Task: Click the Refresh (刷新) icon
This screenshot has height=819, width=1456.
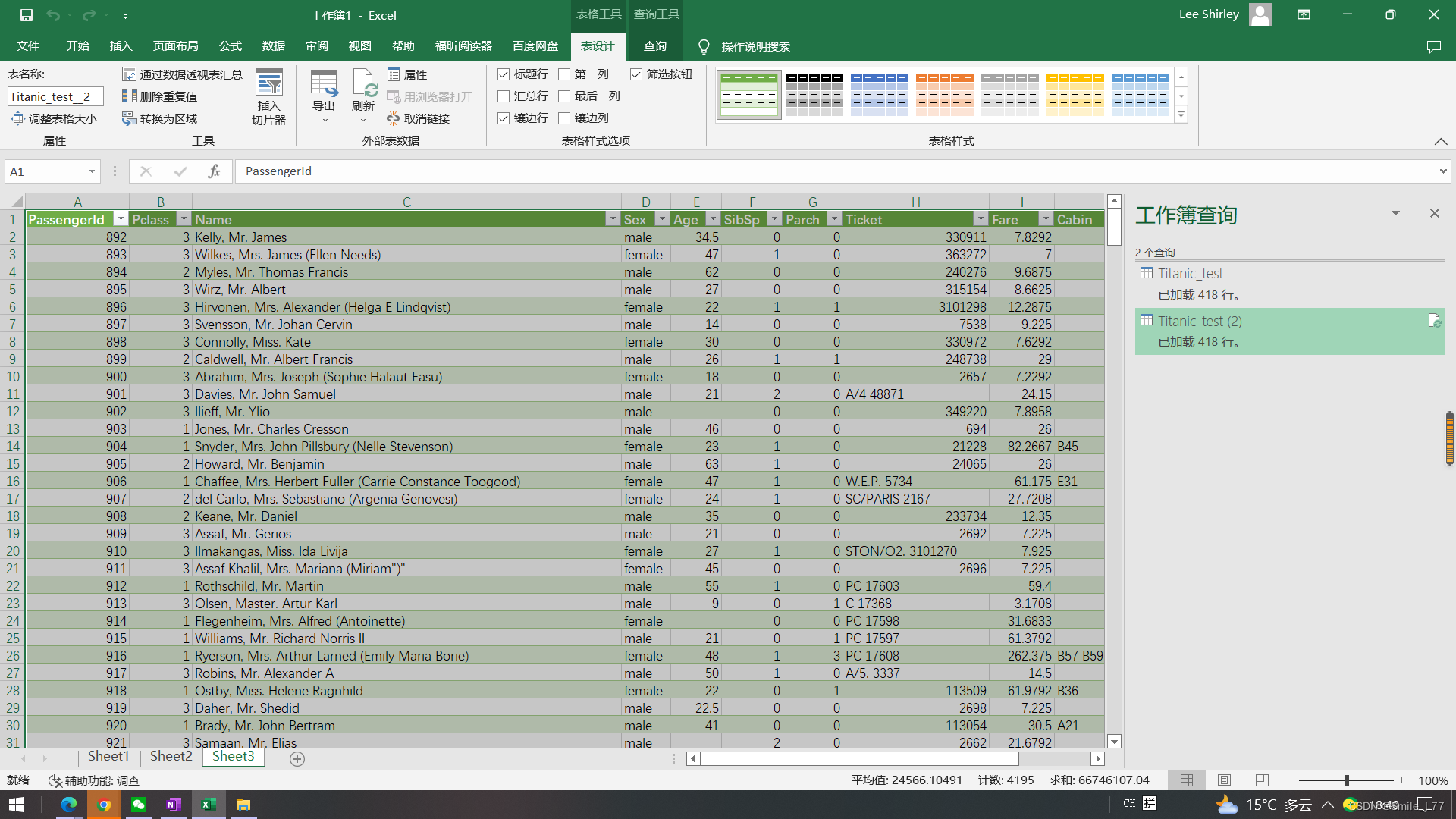Action: 363,83
